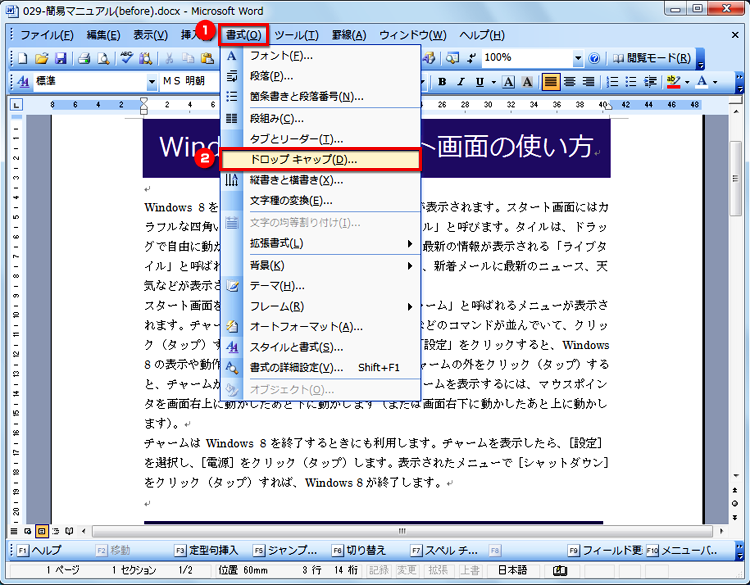Open the 罫線(A) menu
Viewport: 750px width, 585px height.
point(349,35)
